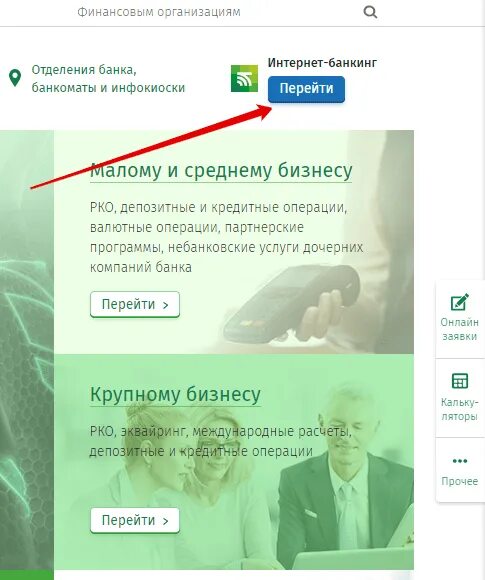
Task: Click the green location pin icon
Action: click(x=15, y=78)
